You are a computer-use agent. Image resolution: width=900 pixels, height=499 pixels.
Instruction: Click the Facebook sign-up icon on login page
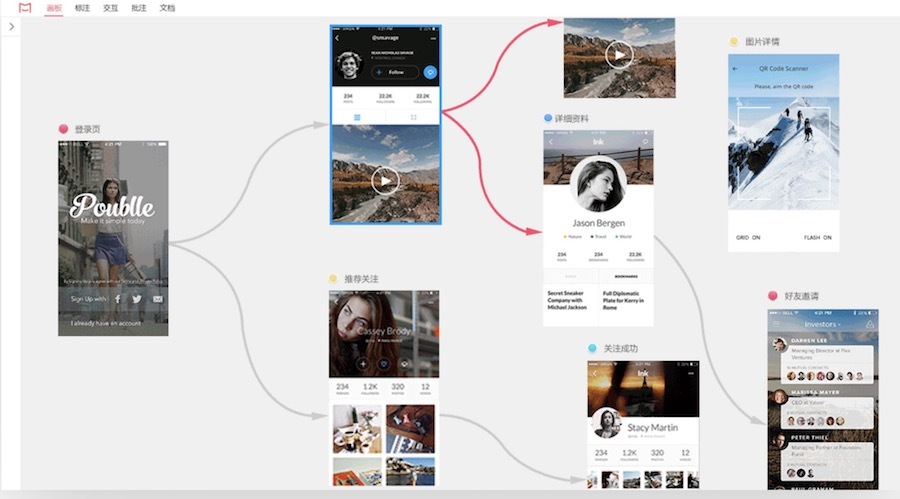(x=118, y=299)
